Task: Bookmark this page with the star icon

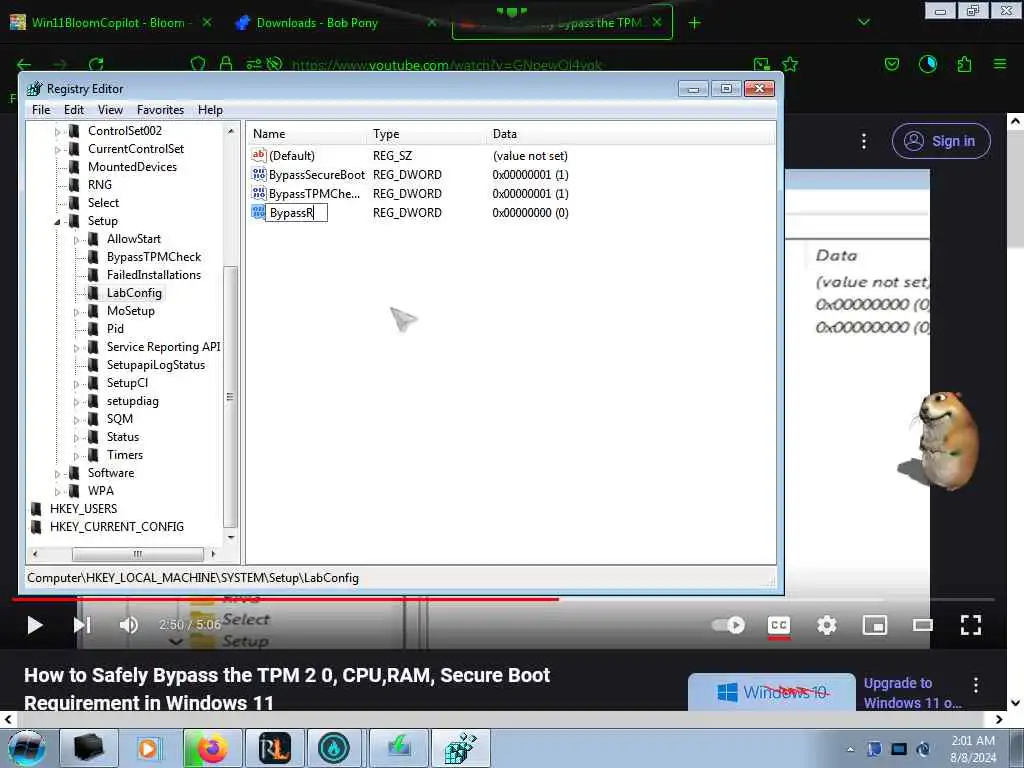Action: [x=790, y=64]
